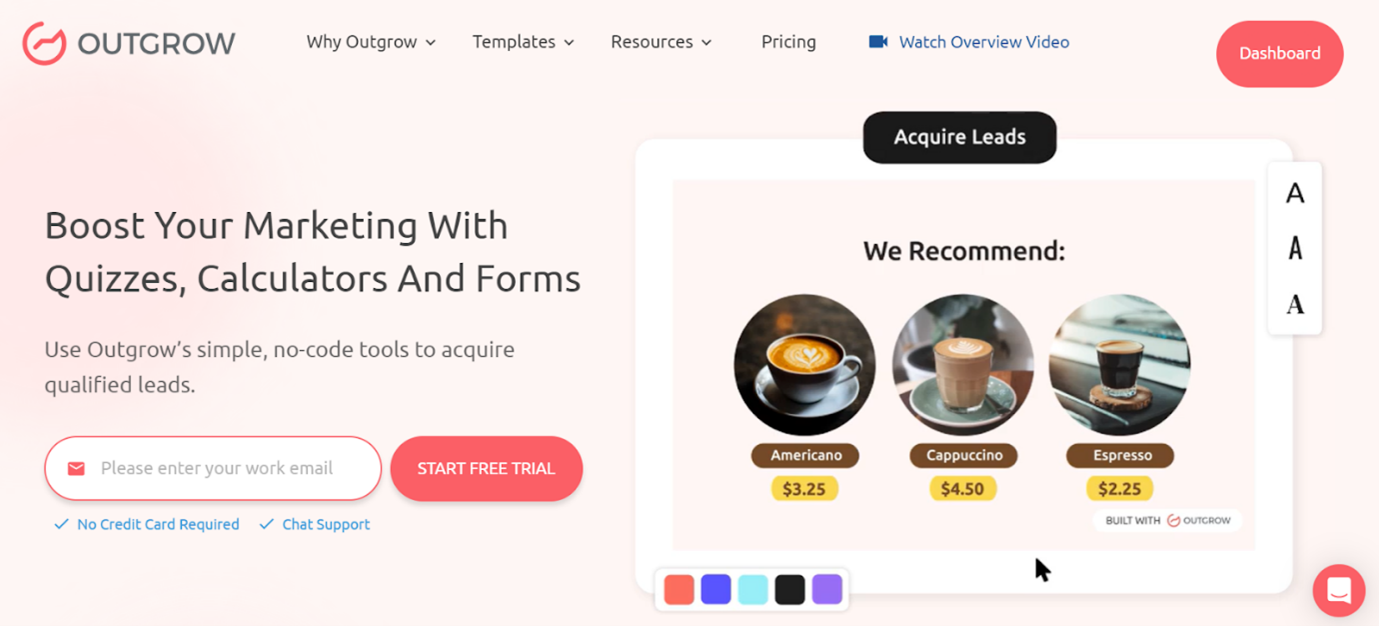Click the Acquire Leads label

pos(960,137)
